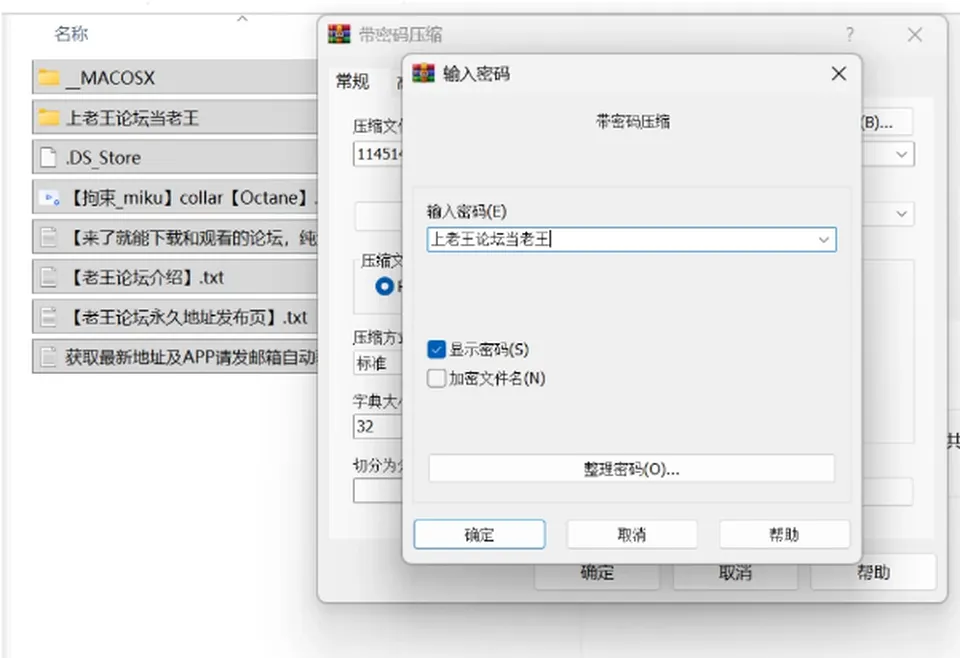Click the icon of 【来了就能下载和观看的论坛 file
Viewport: 960px width, 658px height.
click(48, 237)
